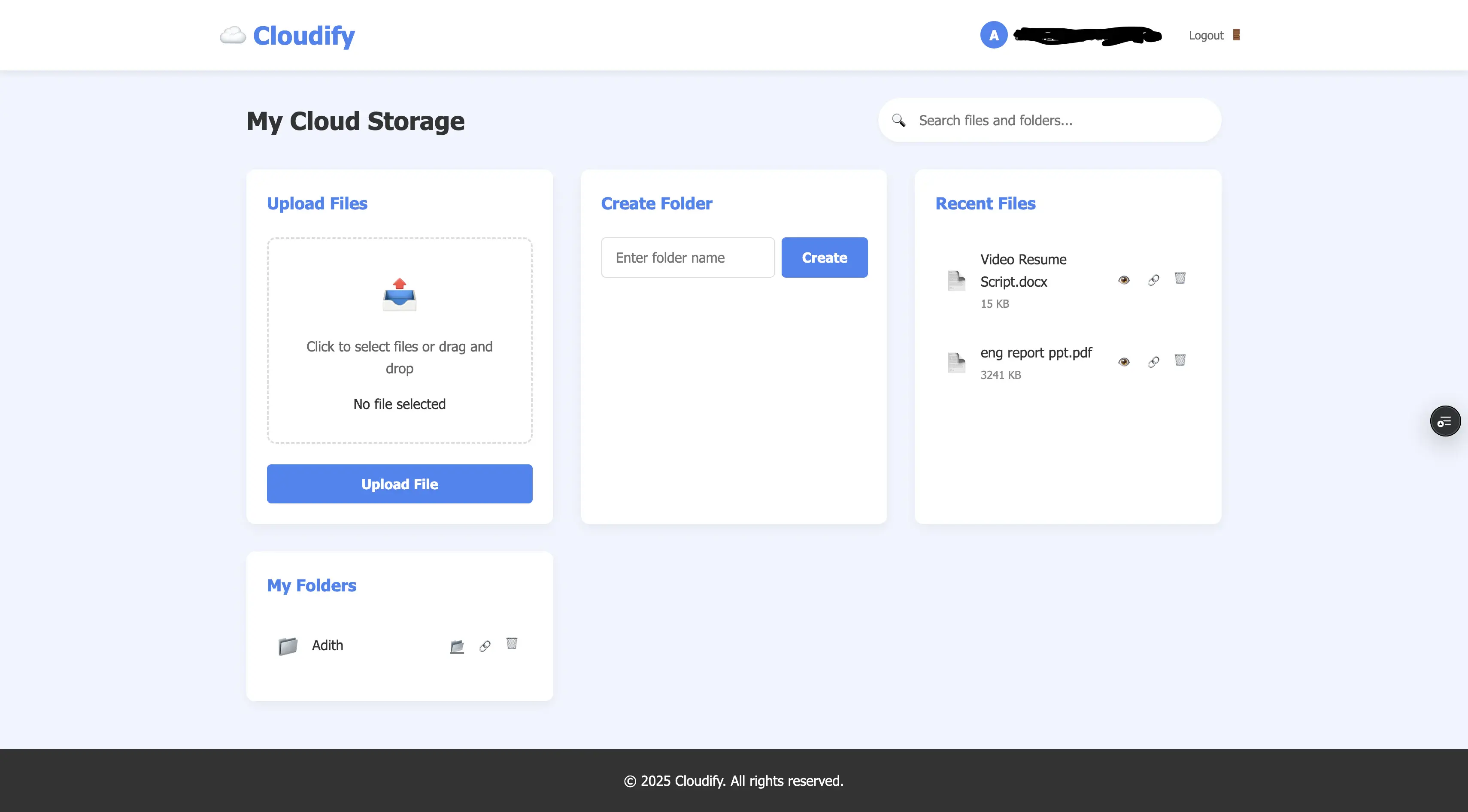Image resolution: width=1468 pixels, height=812 pixels.
Task: Click eng report ppt.pdf file icon
Action: point(956,362)
